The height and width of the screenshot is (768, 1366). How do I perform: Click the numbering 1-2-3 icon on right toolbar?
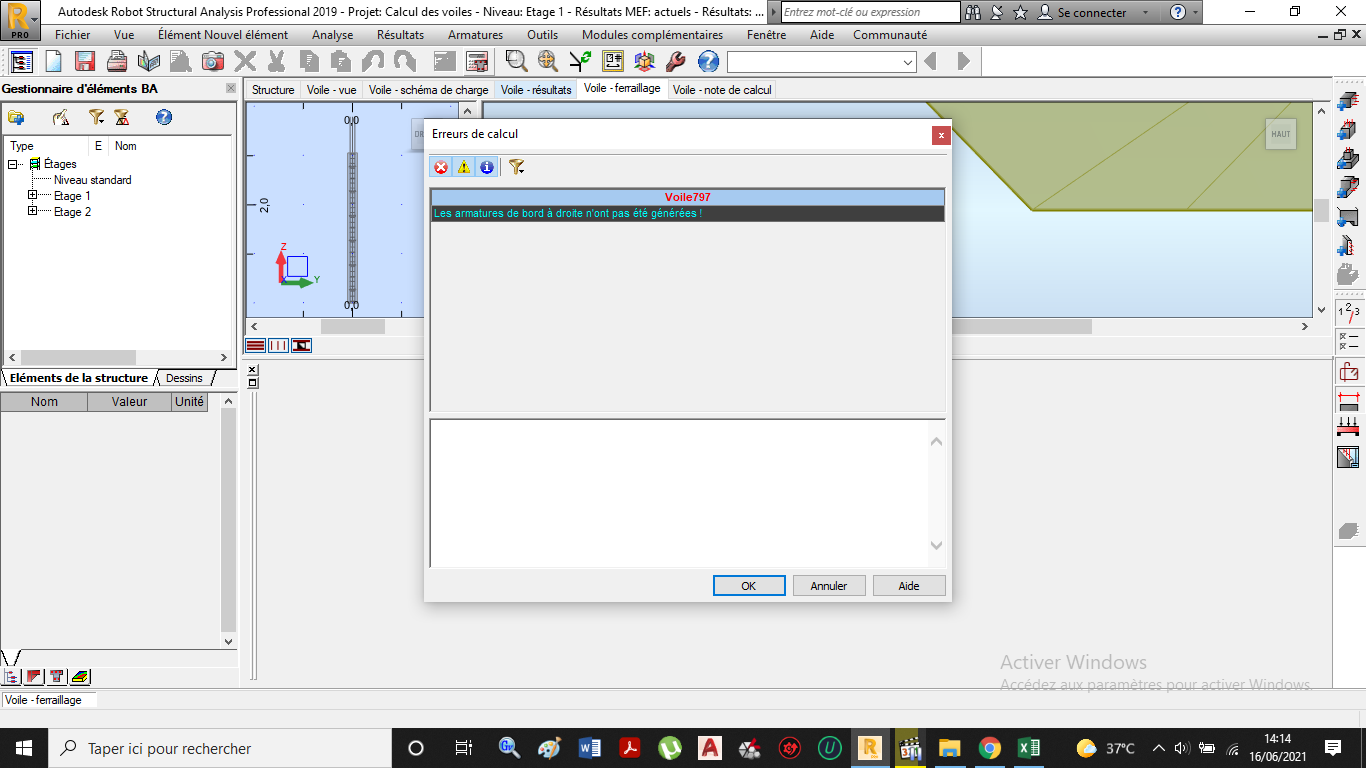pyautogui.click(x=1348, y=311)
